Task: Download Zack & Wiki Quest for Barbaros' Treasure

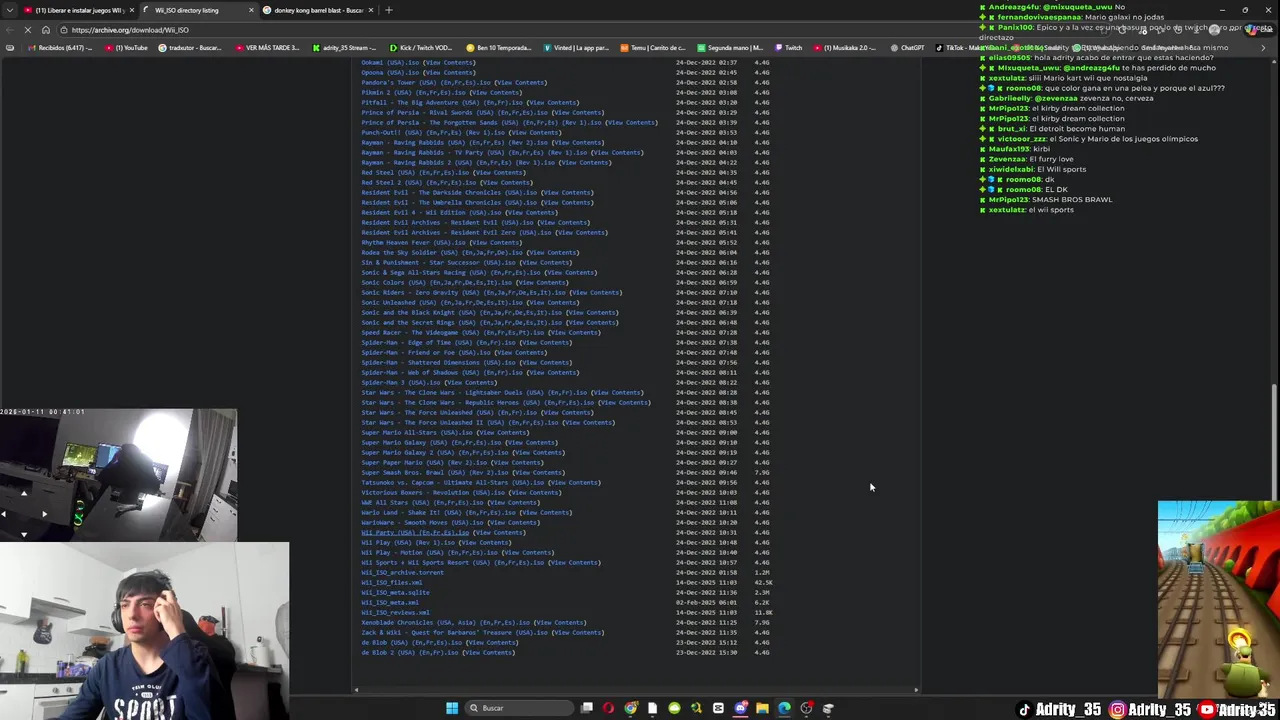Action: click(454, 632)
